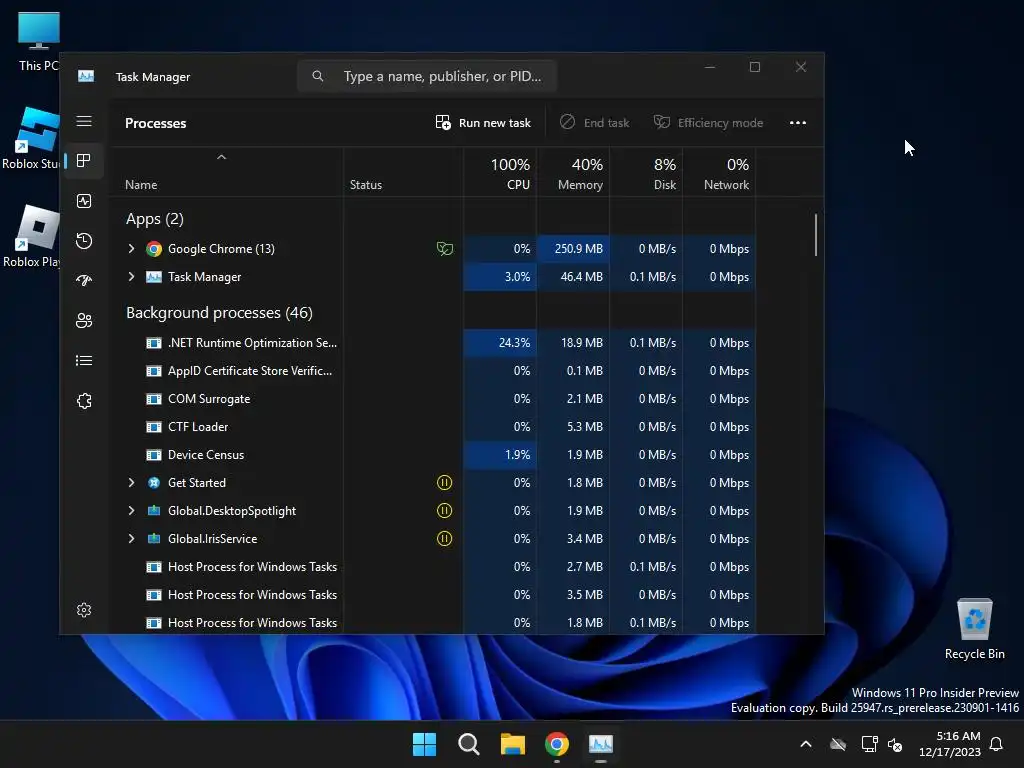Open the three-dots more options menu

(797, 123)
